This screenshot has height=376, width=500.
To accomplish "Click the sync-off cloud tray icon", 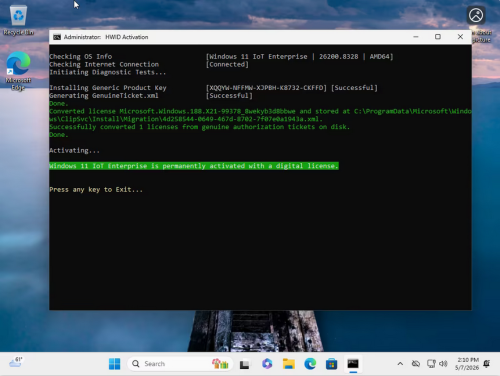I will point(416,364).
